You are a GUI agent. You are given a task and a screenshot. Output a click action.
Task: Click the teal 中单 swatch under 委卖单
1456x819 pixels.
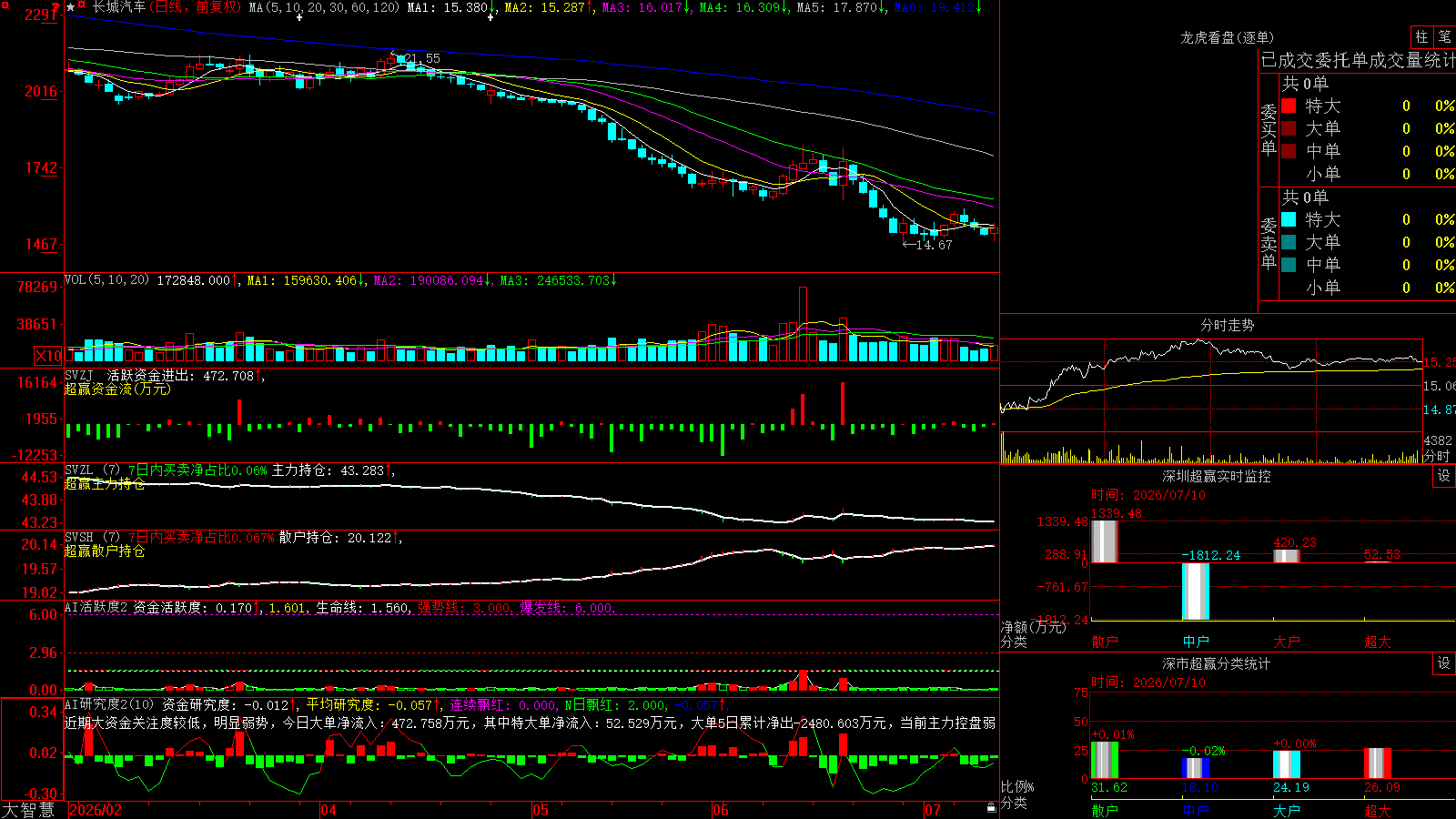(1289, 265)
